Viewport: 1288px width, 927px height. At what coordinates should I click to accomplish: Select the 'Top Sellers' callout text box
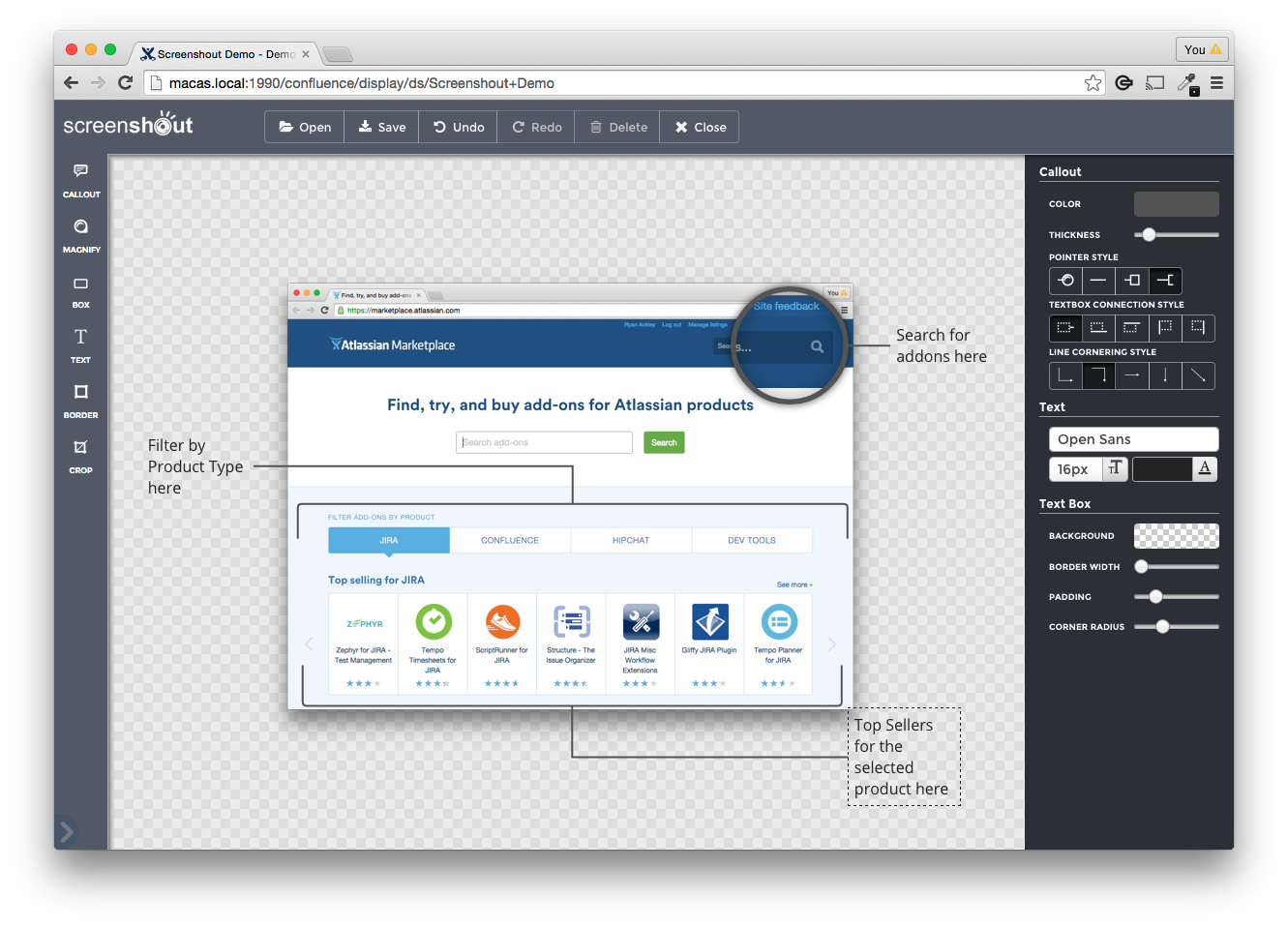904,757
